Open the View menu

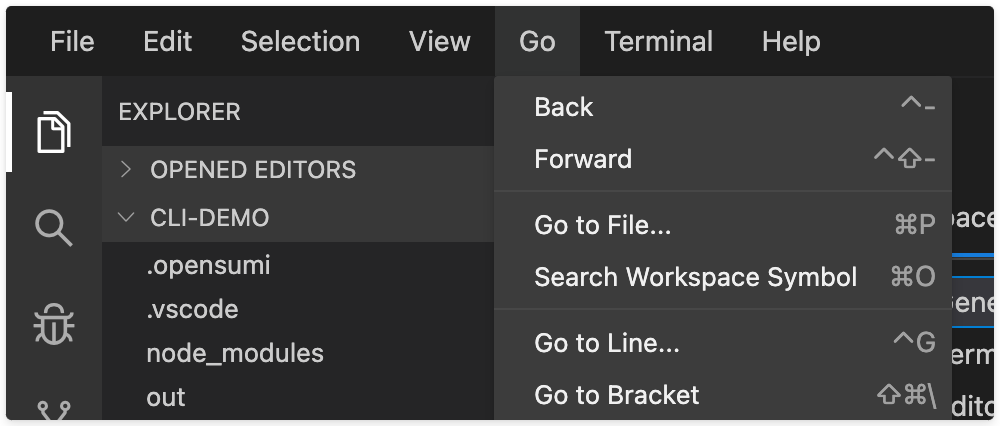439,41
